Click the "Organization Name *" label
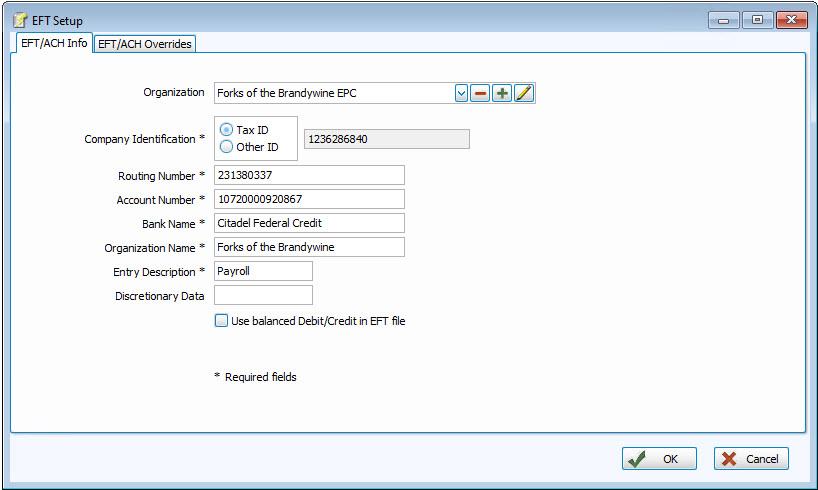The image size is (818, 490). point(154,248)
